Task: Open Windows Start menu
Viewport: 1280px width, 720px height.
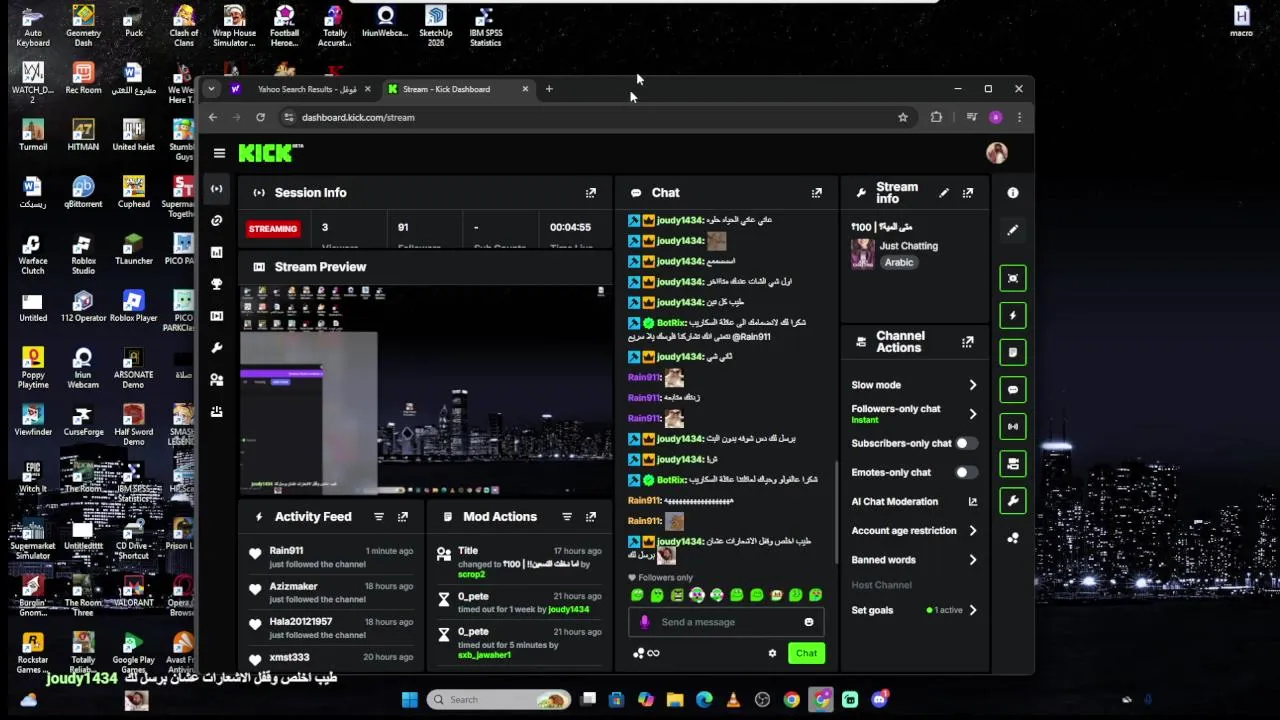Action: pyautogui.click(x=410, y=700)
